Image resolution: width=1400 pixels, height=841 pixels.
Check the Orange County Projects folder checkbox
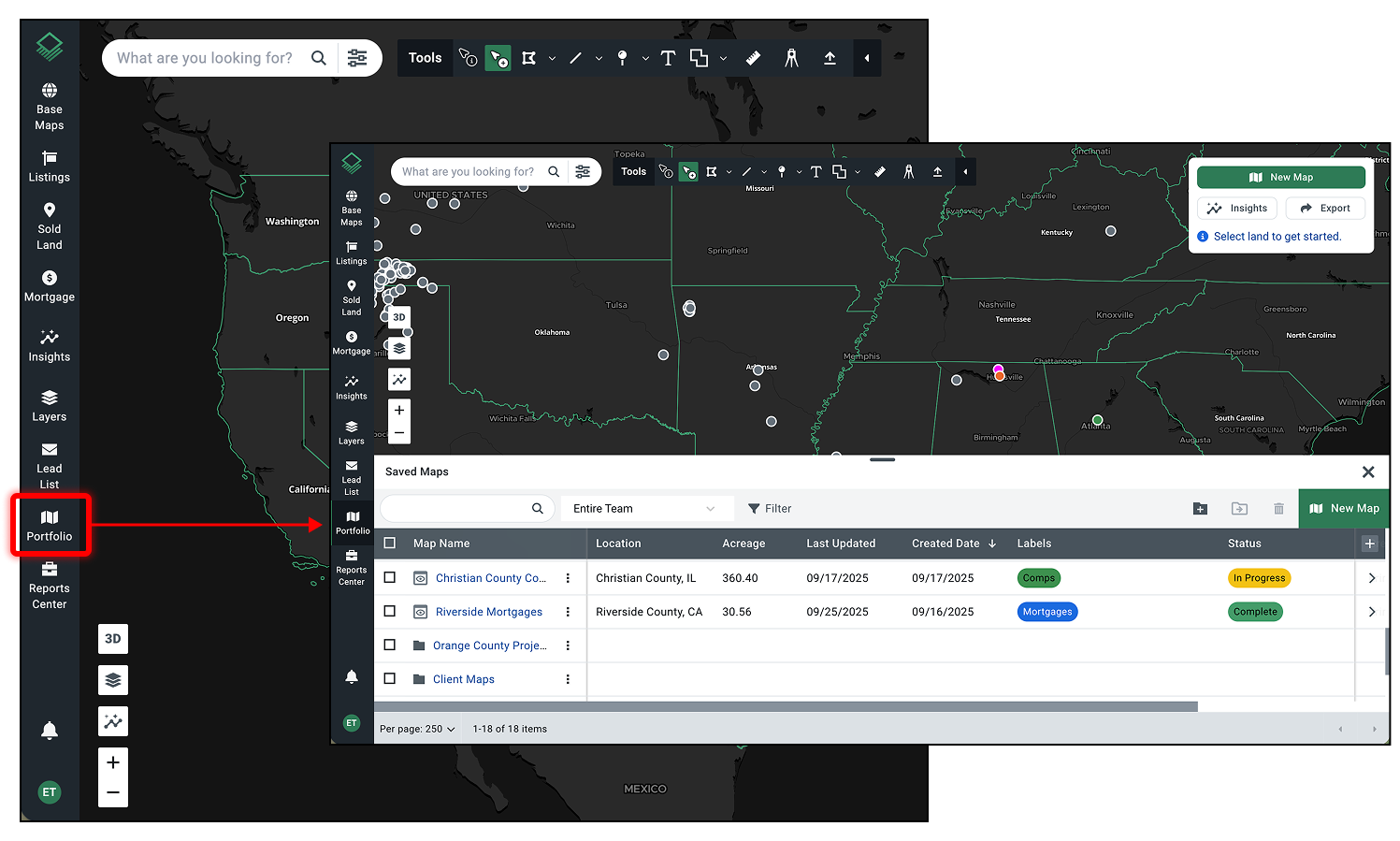click(x=390, y=645)
